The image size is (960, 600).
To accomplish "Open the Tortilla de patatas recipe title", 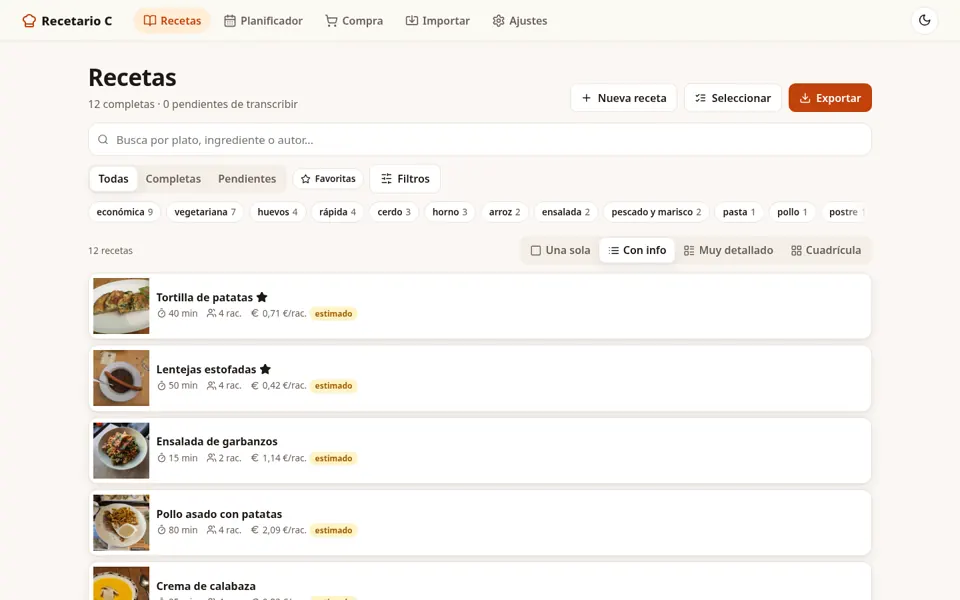I will pyautogui.click(x=204, y=297).
